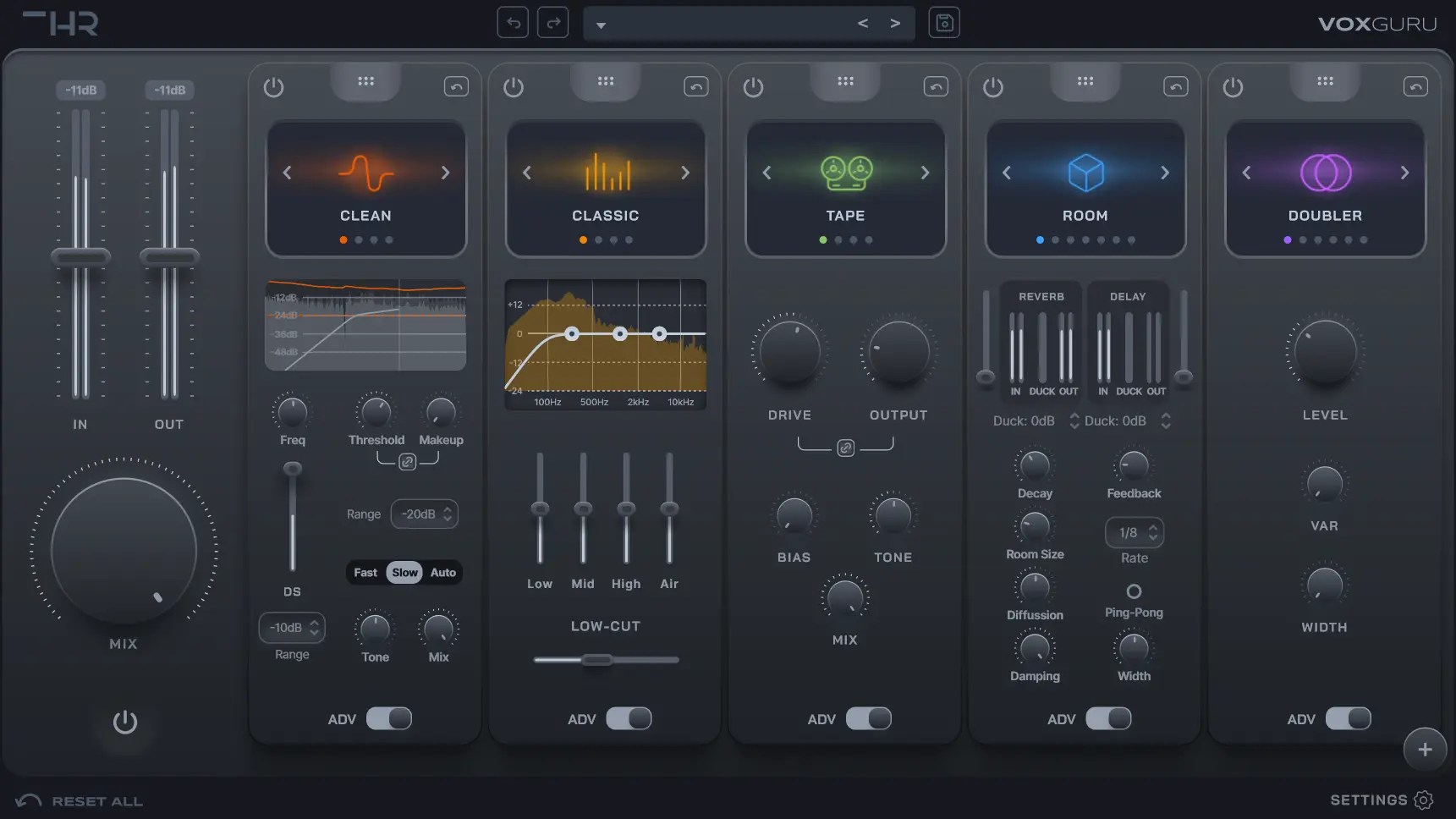Enable the Ping-Pong delay option
The width and height of the screenshot is (1456, 819).
tap(1134, 591)
